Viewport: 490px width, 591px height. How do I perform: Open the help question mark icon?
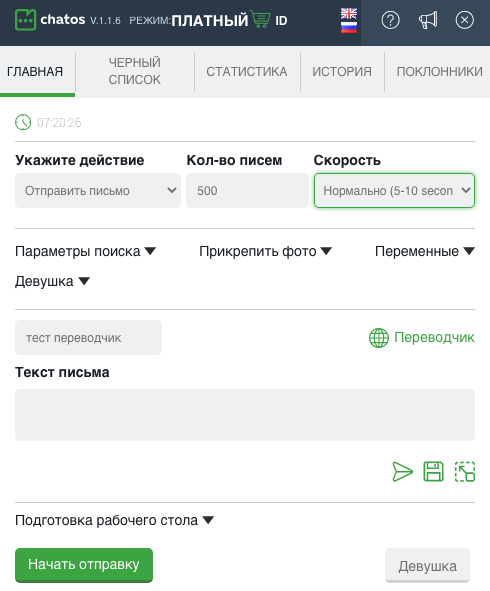390,20
